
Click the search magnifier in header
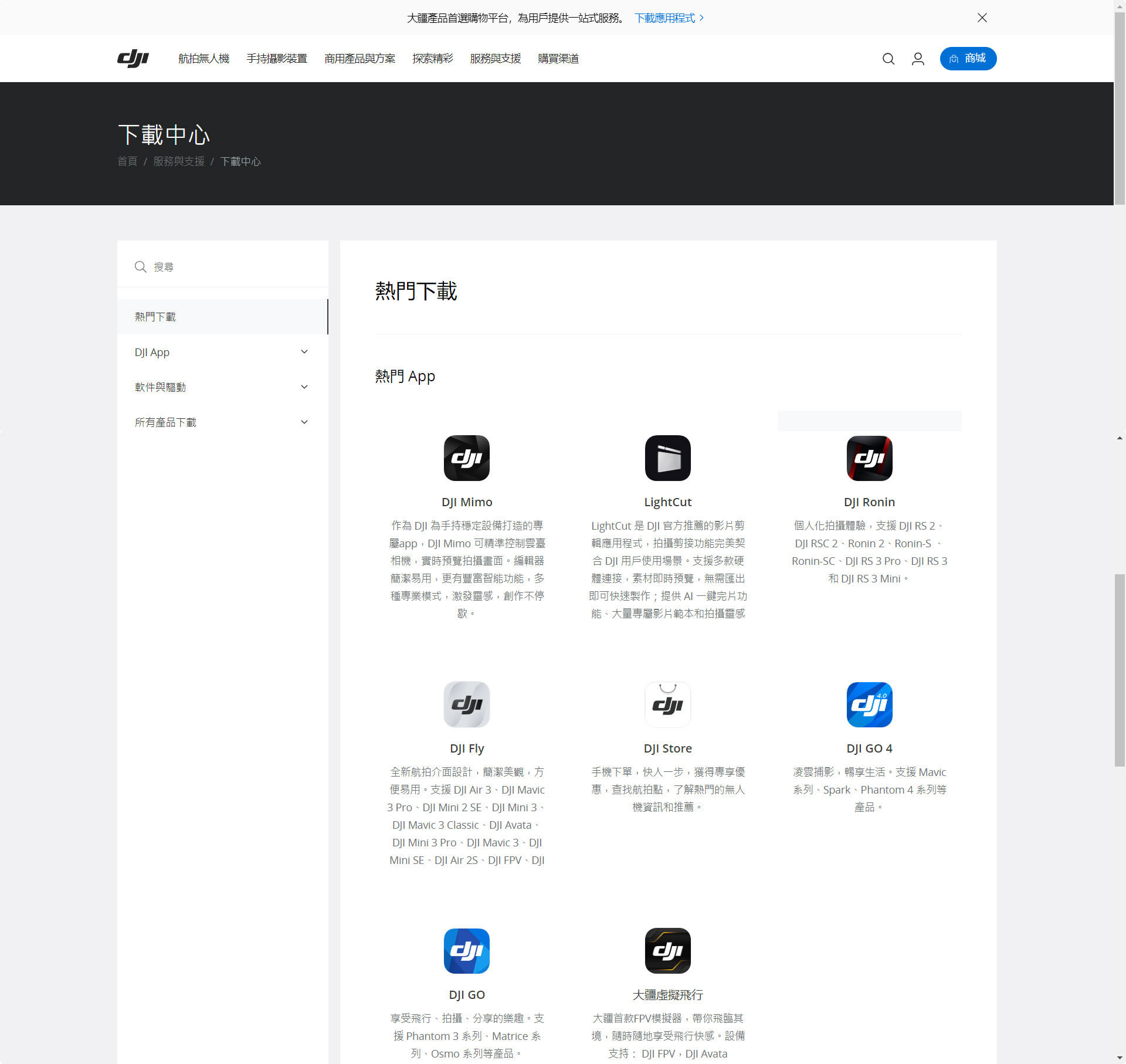pos(888,59)
